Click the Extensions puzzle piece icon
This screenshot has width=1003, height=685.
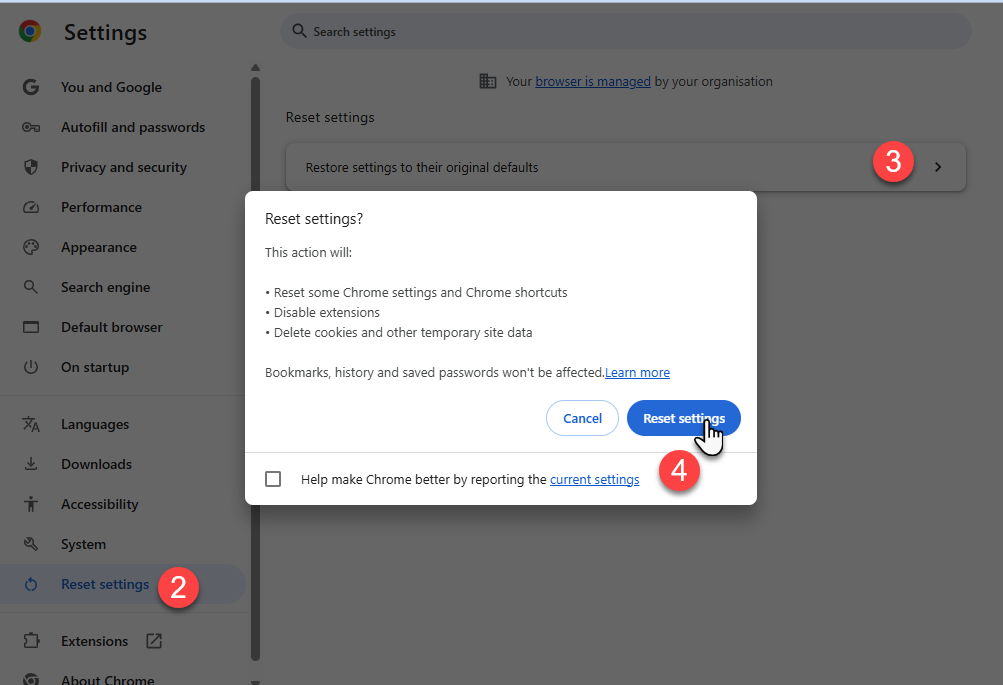(x=31, y=641)
